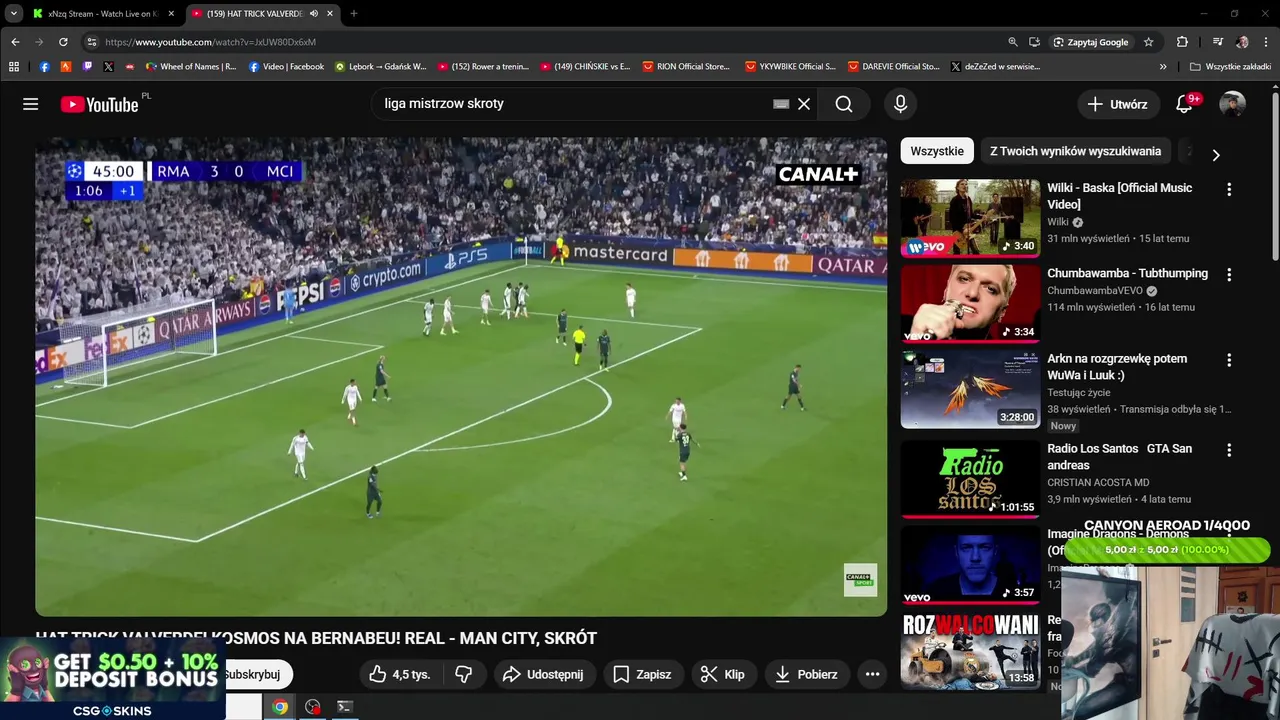Image resolution: width=1280 pixels, height=720 pixels.
Task: Open Chrome from the Windows taskbar
Action: (x=280, y=707)
